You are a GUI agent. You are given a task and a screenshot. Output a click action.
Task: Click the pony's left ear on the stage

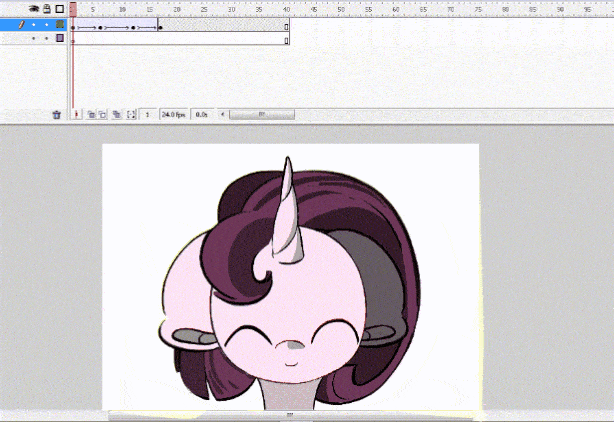(190, 337)
